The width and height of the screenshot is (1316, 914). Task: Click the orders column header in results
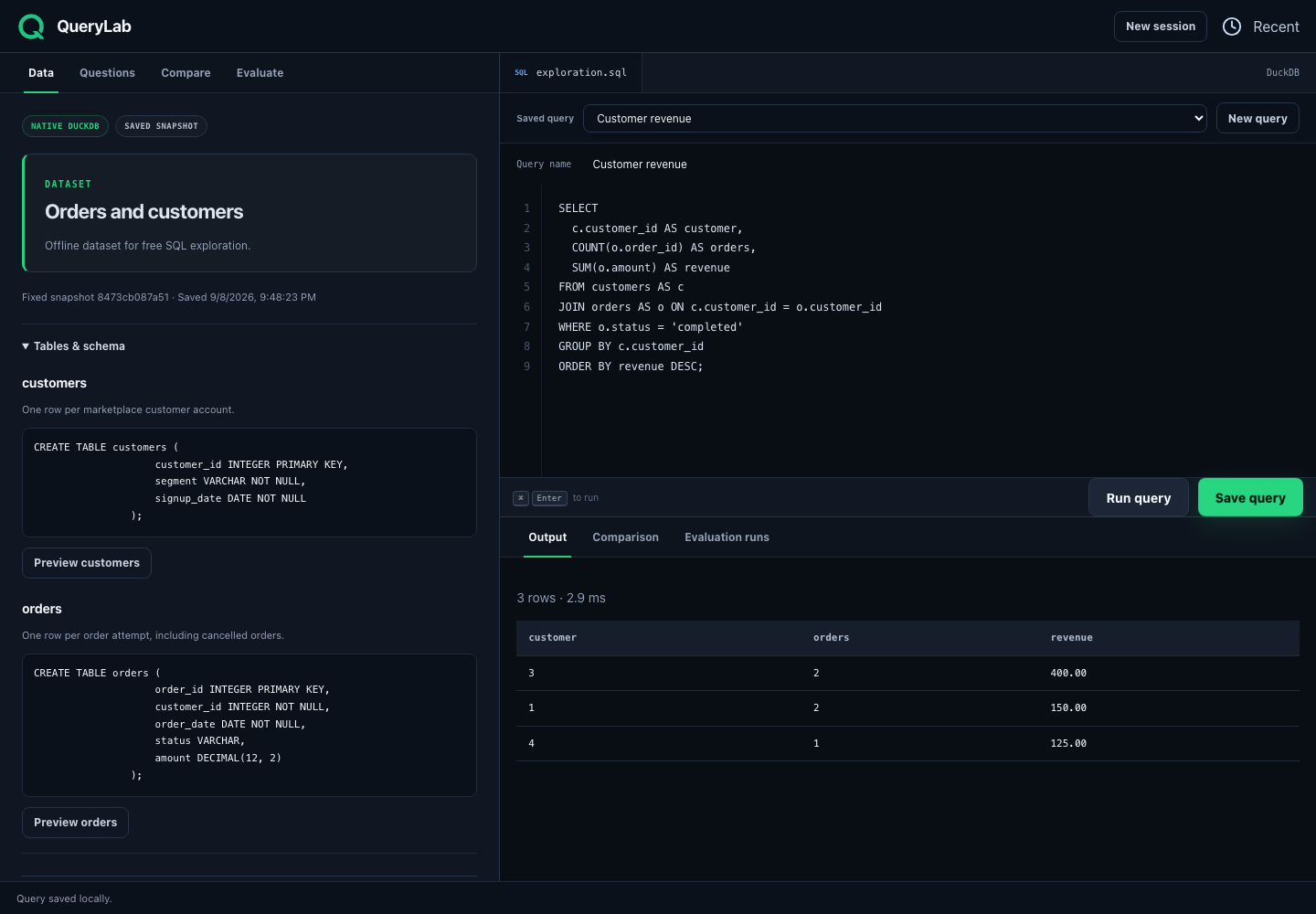(x=832, y=638)
